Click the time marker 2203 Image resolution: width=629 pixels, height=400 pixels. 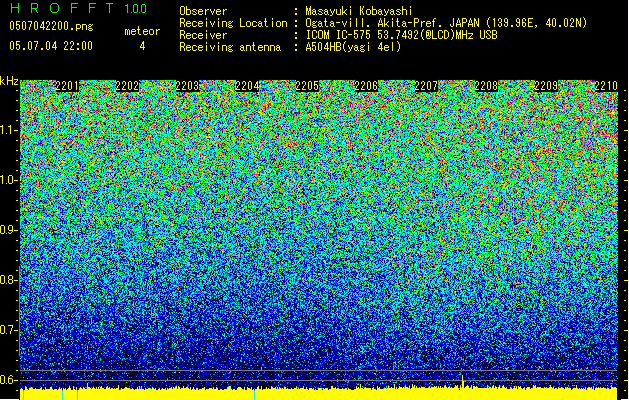tap(187, 86)
